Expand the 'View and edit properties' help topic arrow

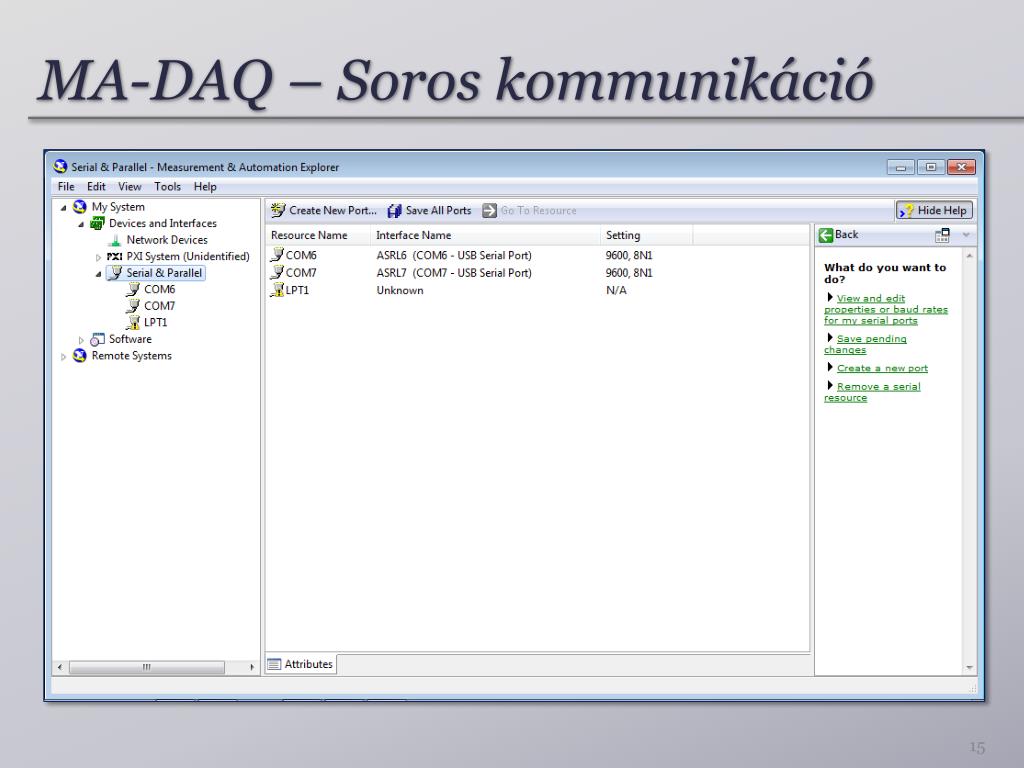click(x=830, y=298)
